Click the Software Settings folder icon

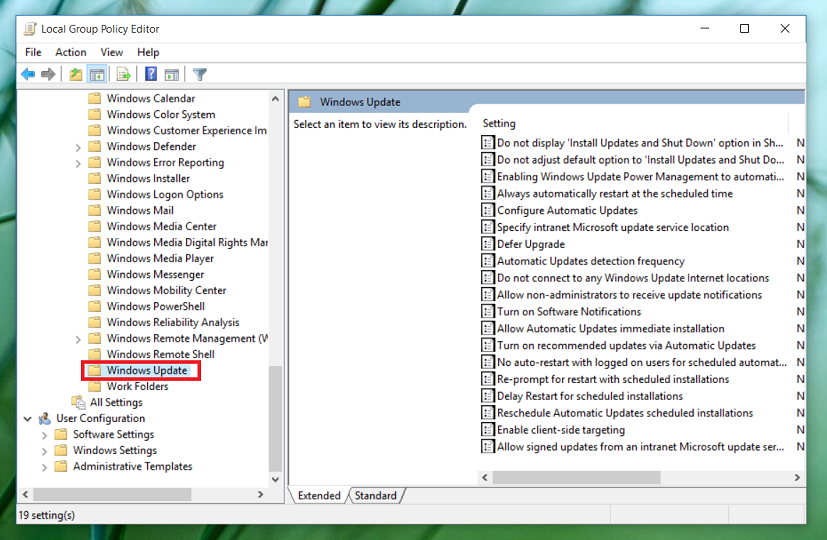point(61,434)
